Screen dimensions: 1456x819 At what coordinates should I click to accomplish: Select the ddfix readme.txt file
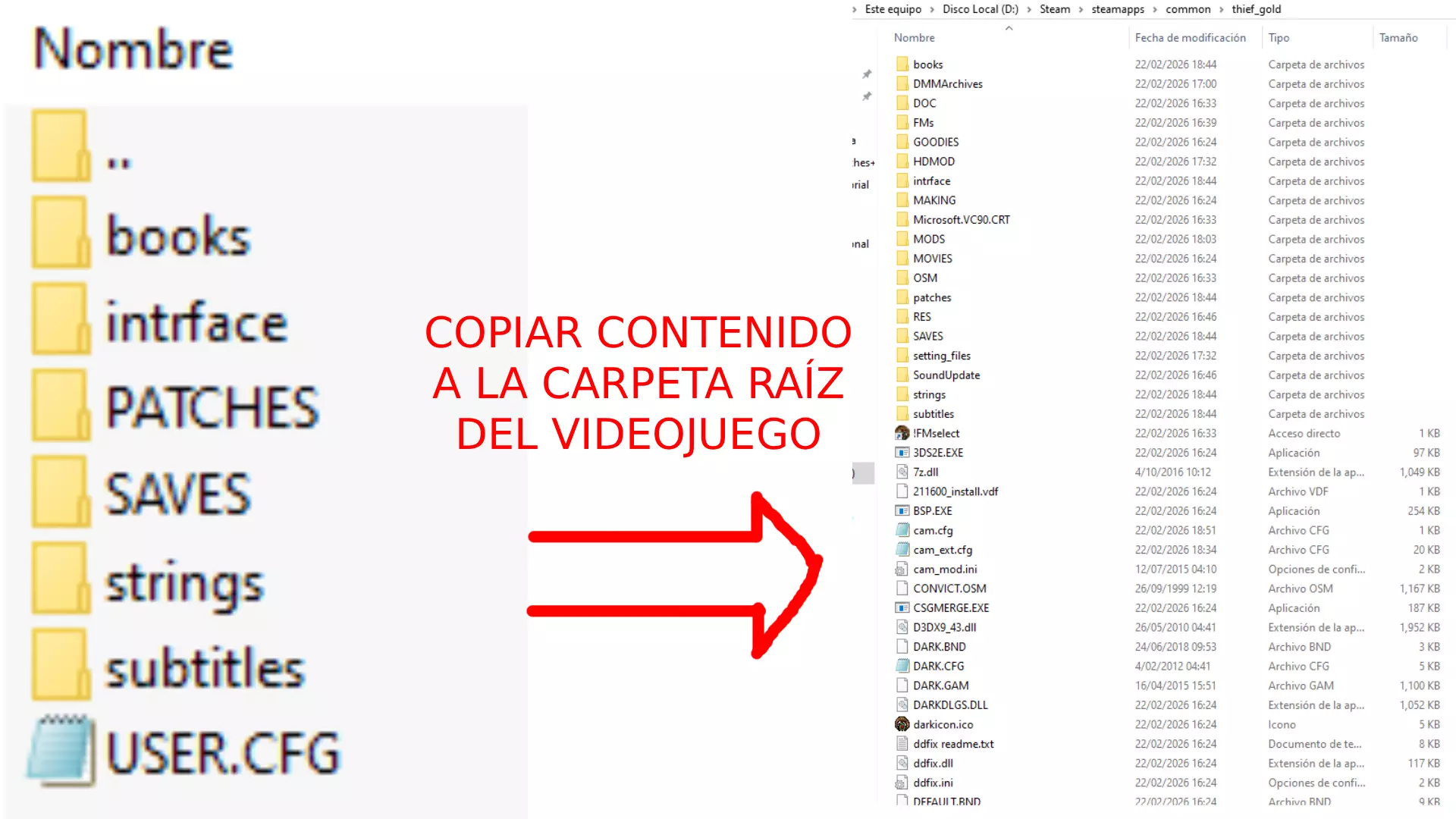(952, 744)
